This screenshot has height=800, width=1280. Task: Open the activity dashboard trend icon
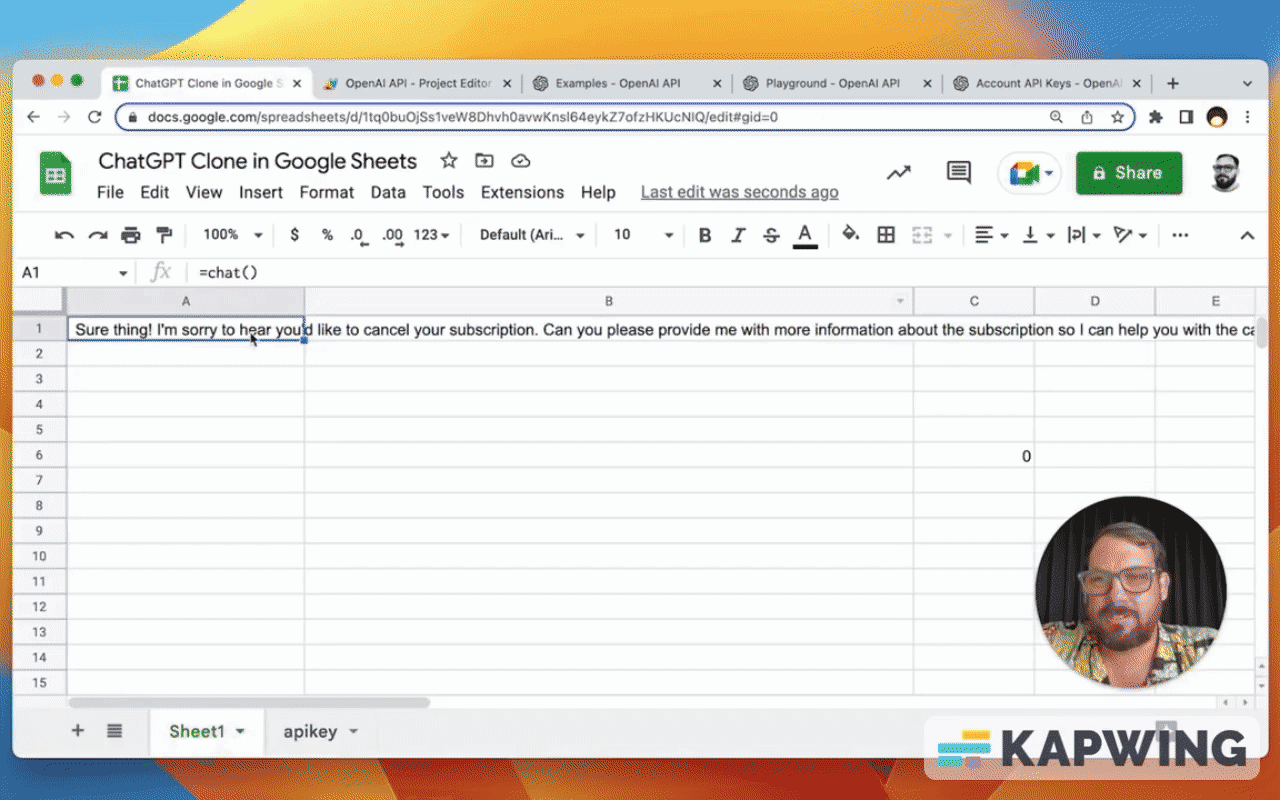[x=899, y=173]
